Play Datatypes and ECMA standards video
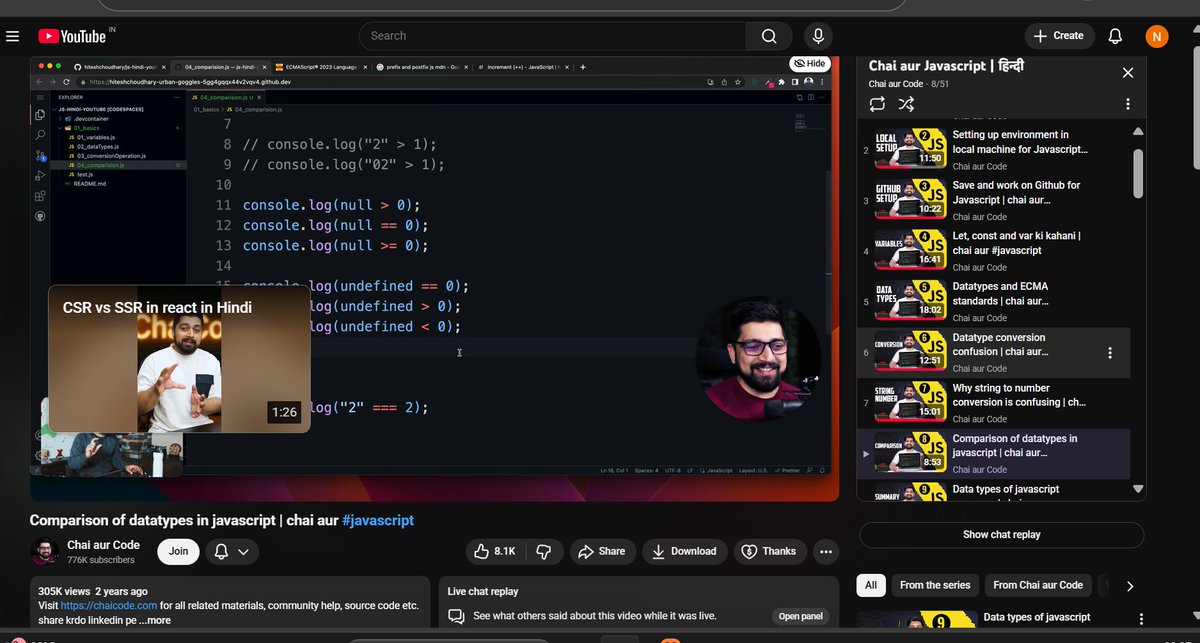The image size is (1200, 643). point(994,302)
